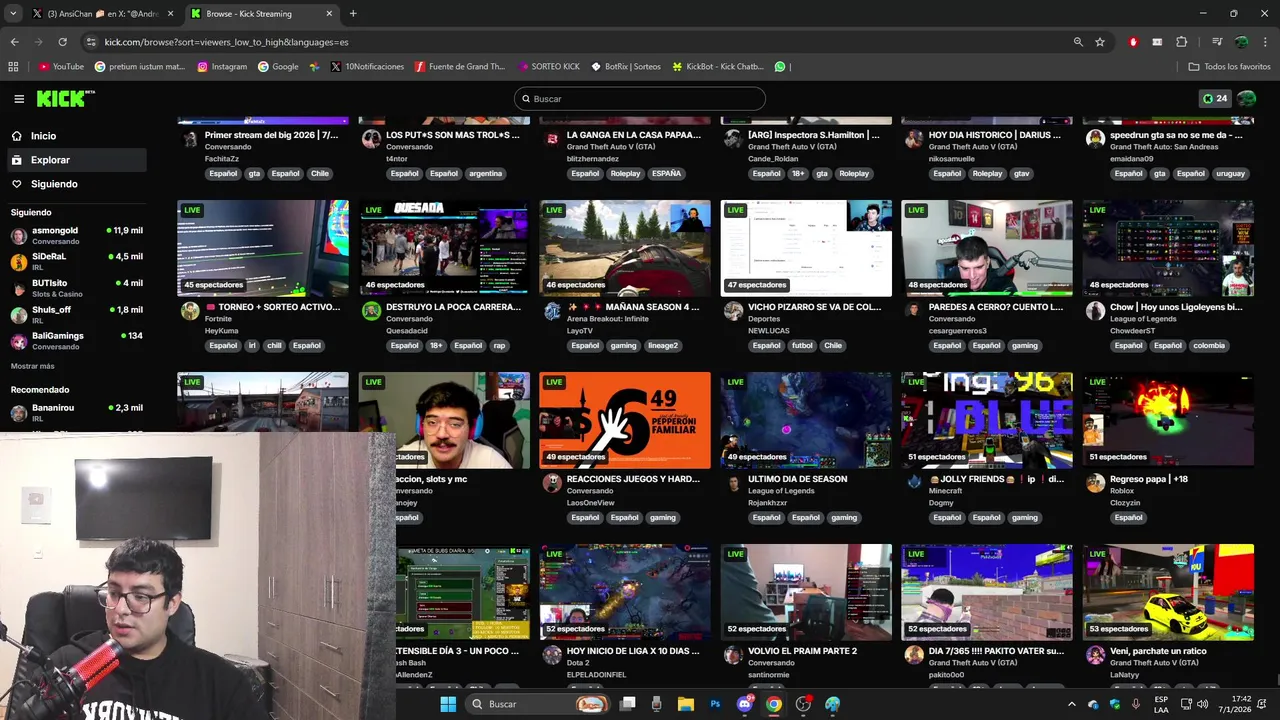
Task: Open Shuls_off channel in followed list
Action: (x=77, y=315)
